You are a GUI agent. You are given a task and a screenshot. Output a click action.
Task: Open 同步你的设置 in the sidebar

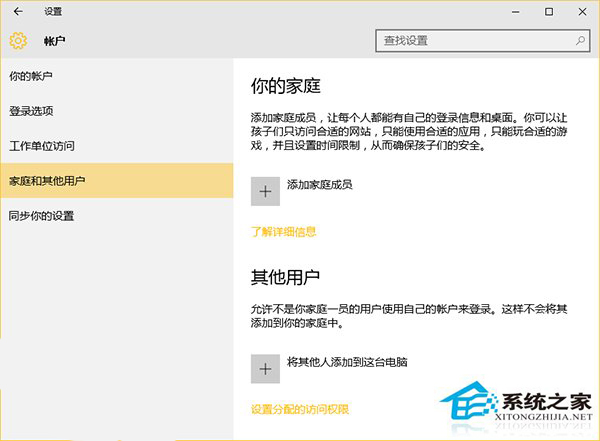coord(117,216)
